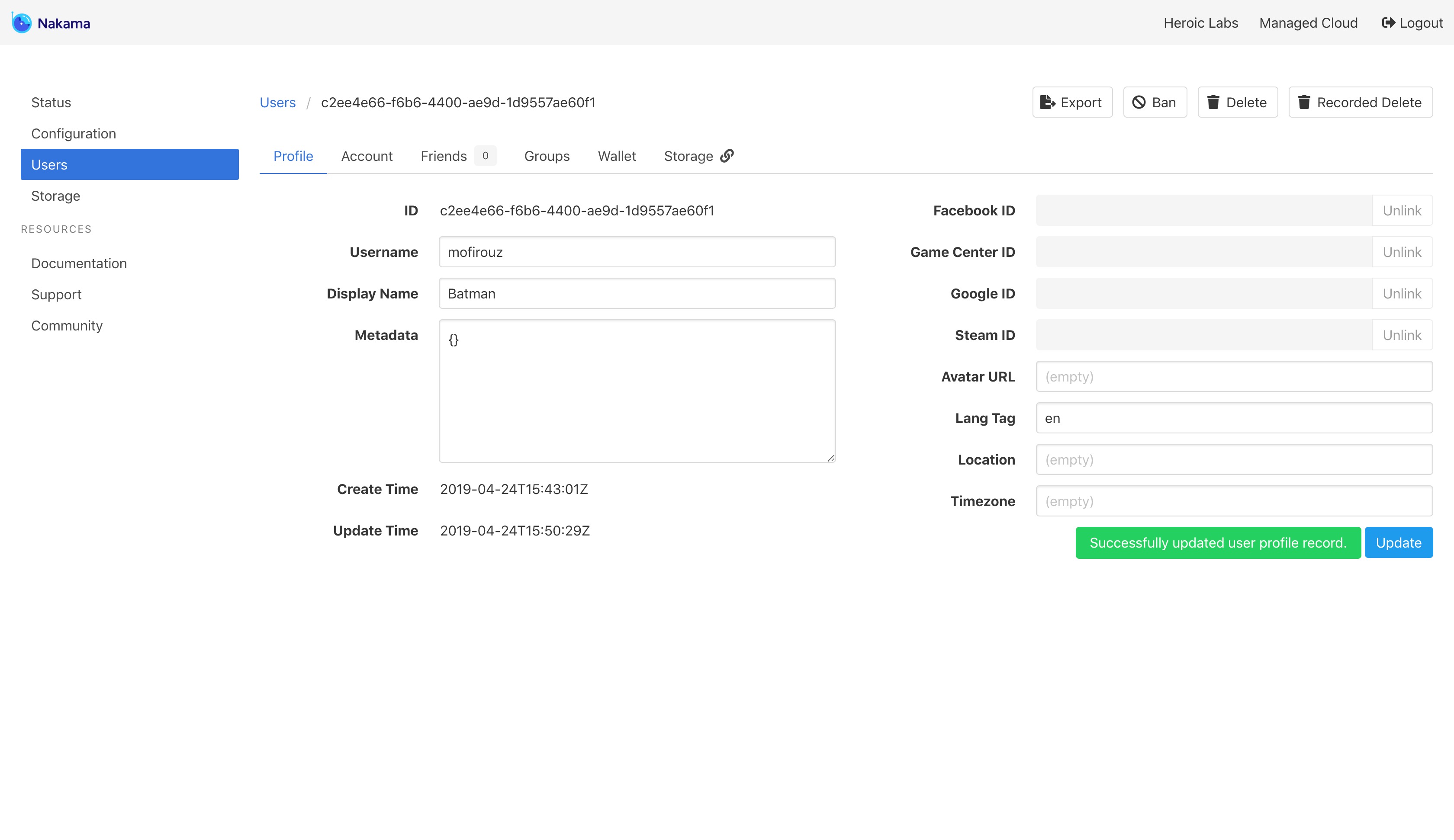Click the Nakama logo icon
Viewport: 1454px width, 840px height.
(x=21, y=23)
